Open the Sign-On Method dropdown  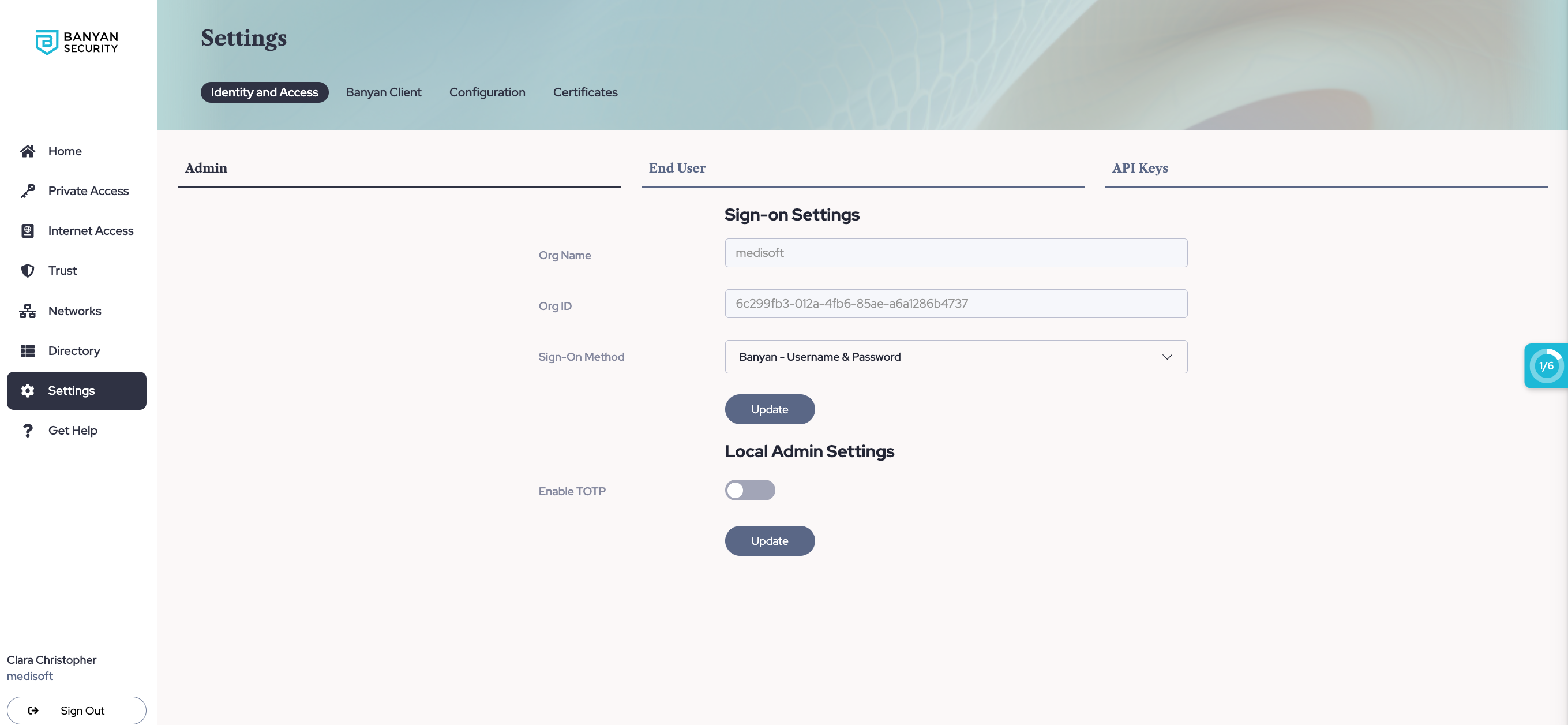point(955,357)
